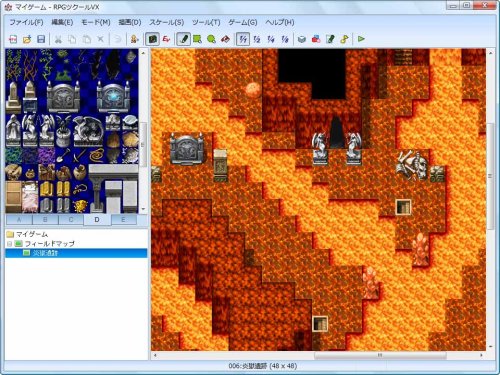
Task: Switch to tileset tab B
Action: (45, 220)
